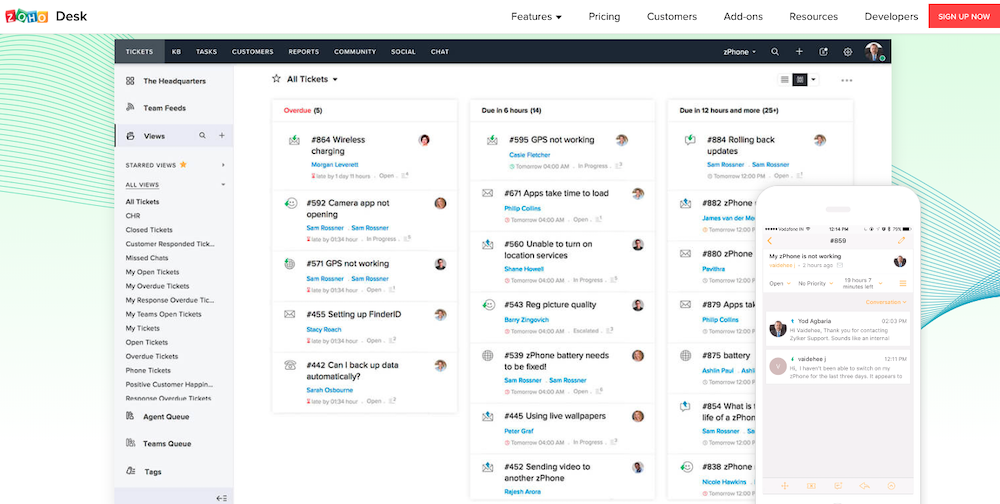Image resolution: width=1000 pixels, height=504 pixels.
Task: Open Agent Queue in the sidebar
Action: coord(165,417)
